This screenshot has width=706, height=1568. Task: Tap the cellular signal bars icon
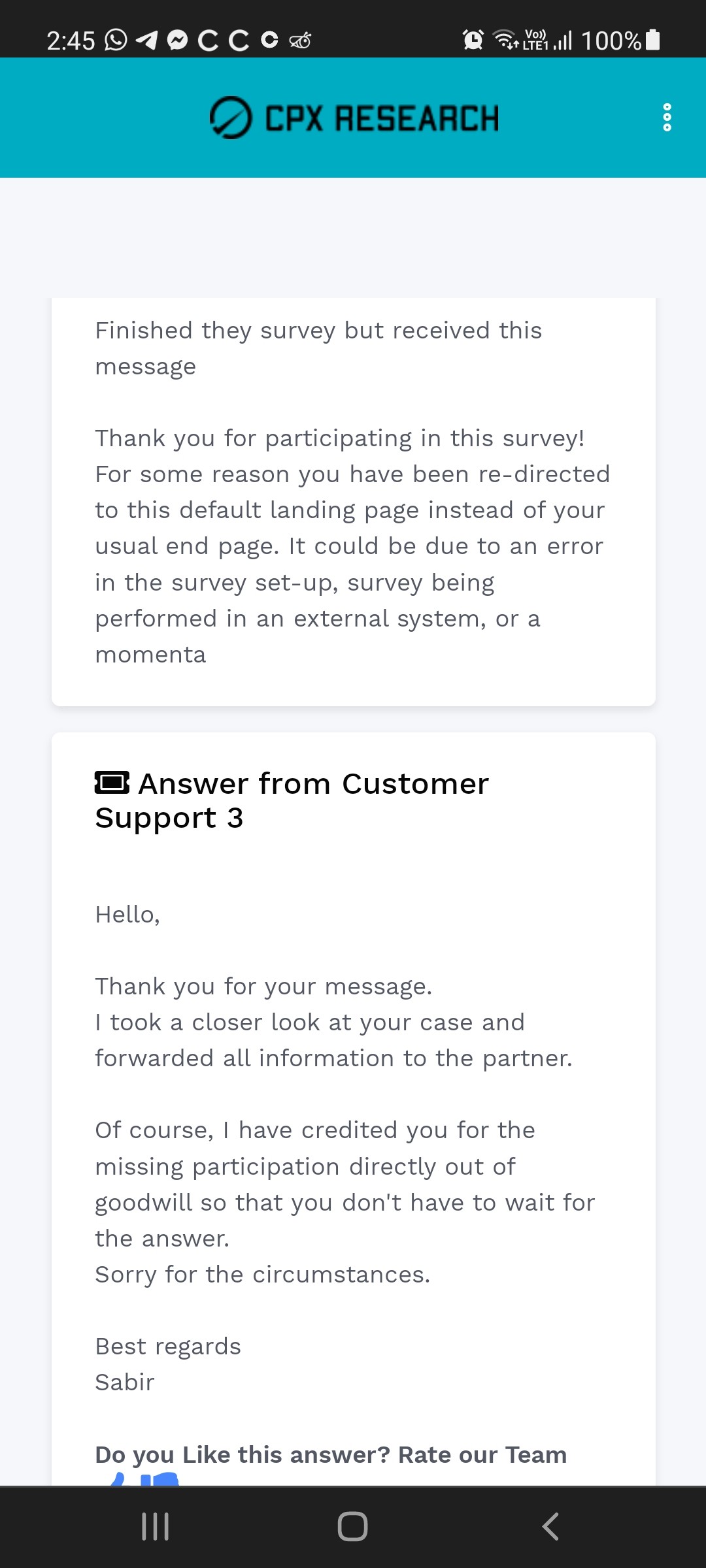point(563,41)
